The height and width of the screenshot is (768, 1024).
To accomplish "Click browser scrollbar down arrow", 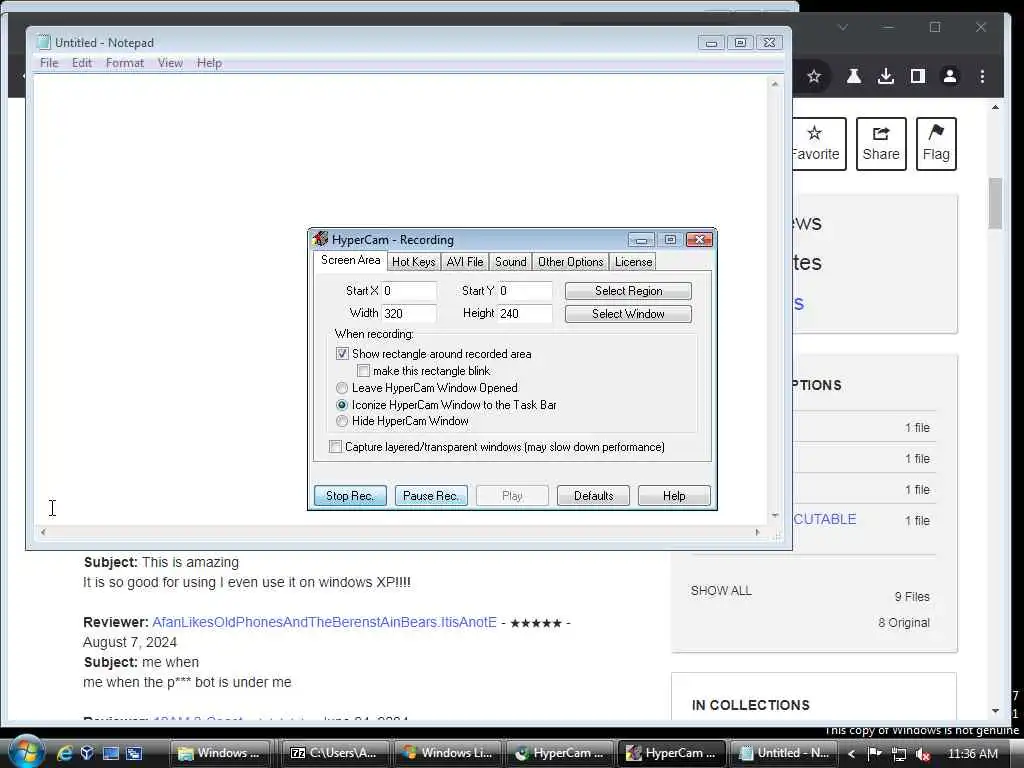I will (x=995, y=711).
